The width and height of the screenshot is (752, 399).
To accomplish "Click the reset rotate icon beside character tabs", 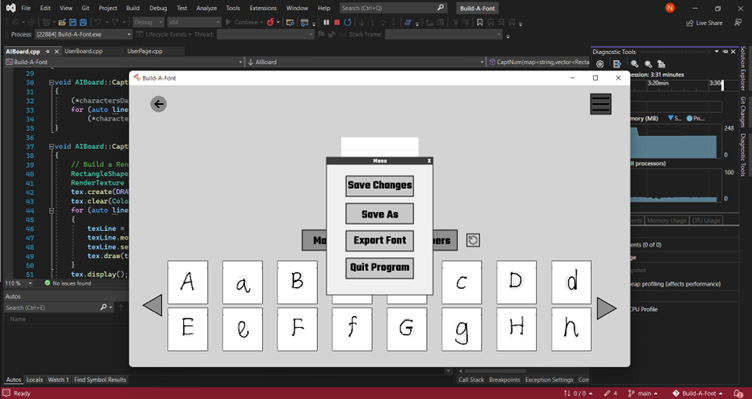I will 473,240.
